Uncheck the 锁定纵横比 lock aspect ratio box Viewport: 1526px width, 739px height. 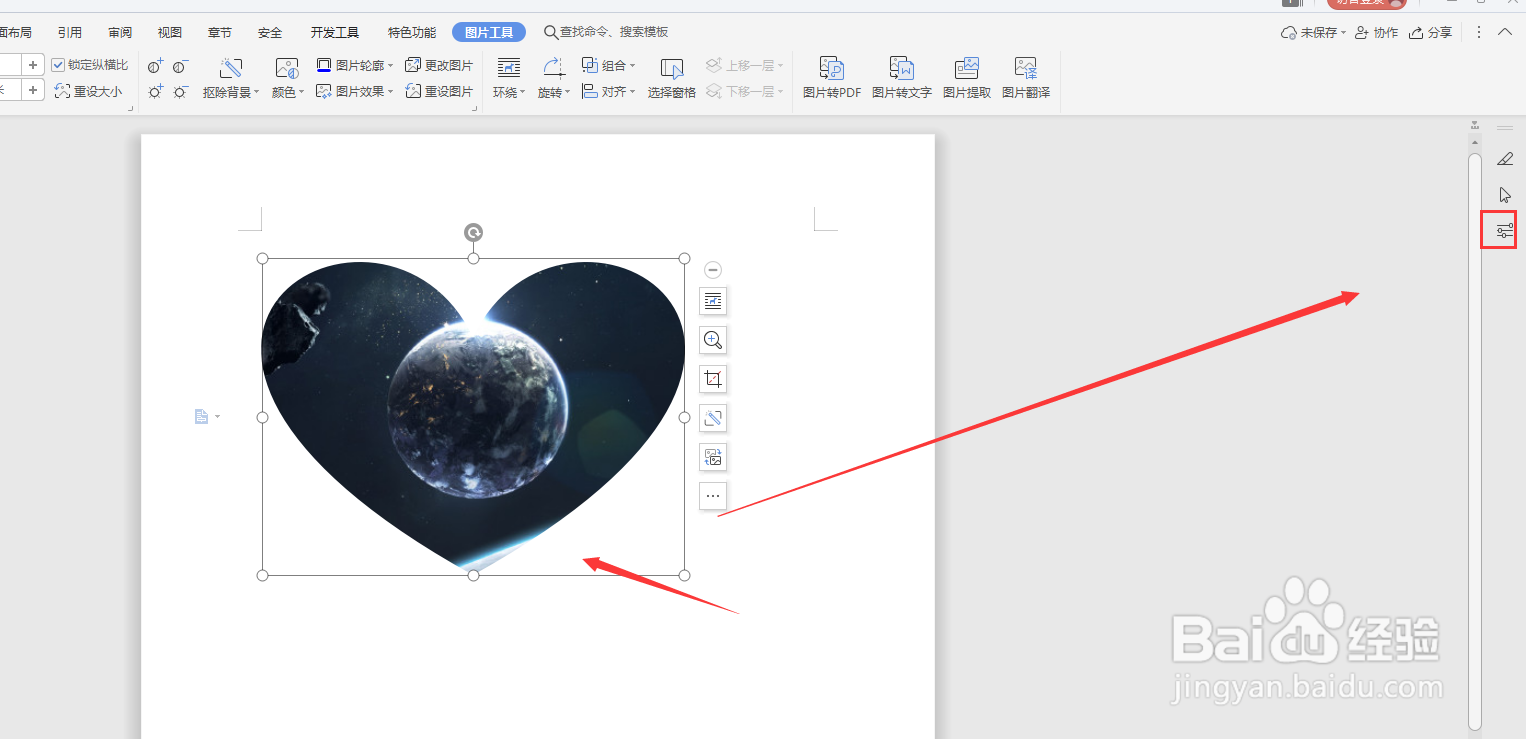[57, 64]
